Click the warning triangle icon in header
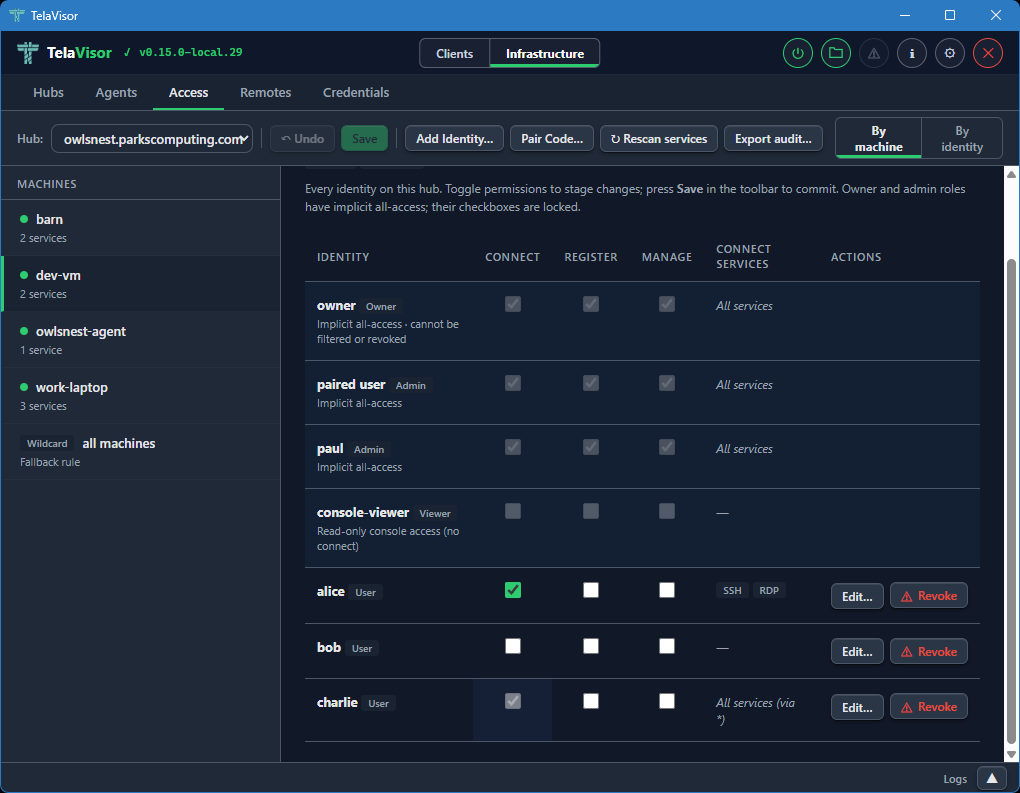 click(874, 53)
